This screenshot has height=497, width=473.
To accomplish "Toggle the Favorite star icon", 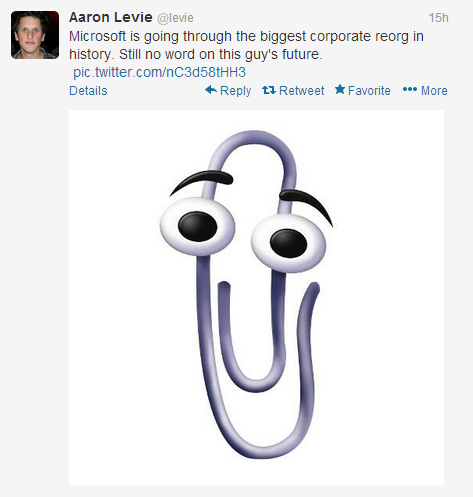I will [340, 89].
